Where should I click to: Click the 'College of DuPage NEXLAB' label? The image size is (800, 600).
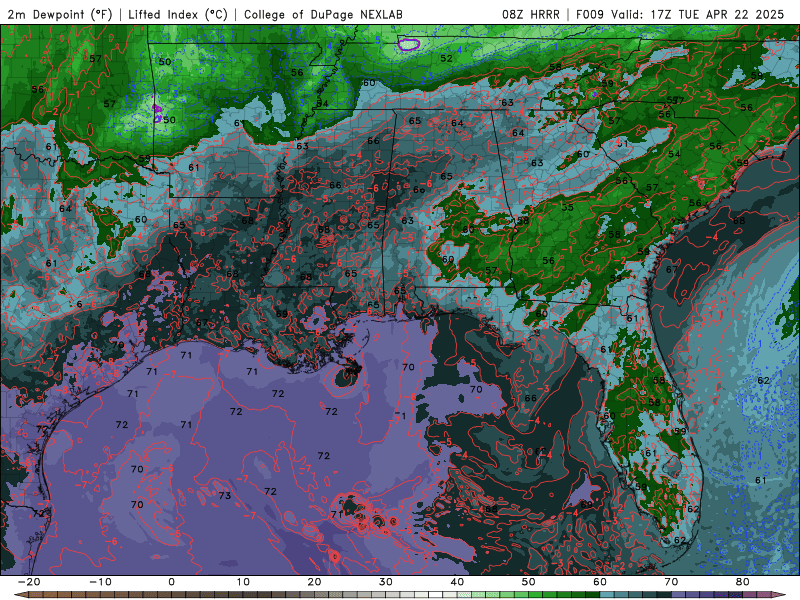coord(323,14)
